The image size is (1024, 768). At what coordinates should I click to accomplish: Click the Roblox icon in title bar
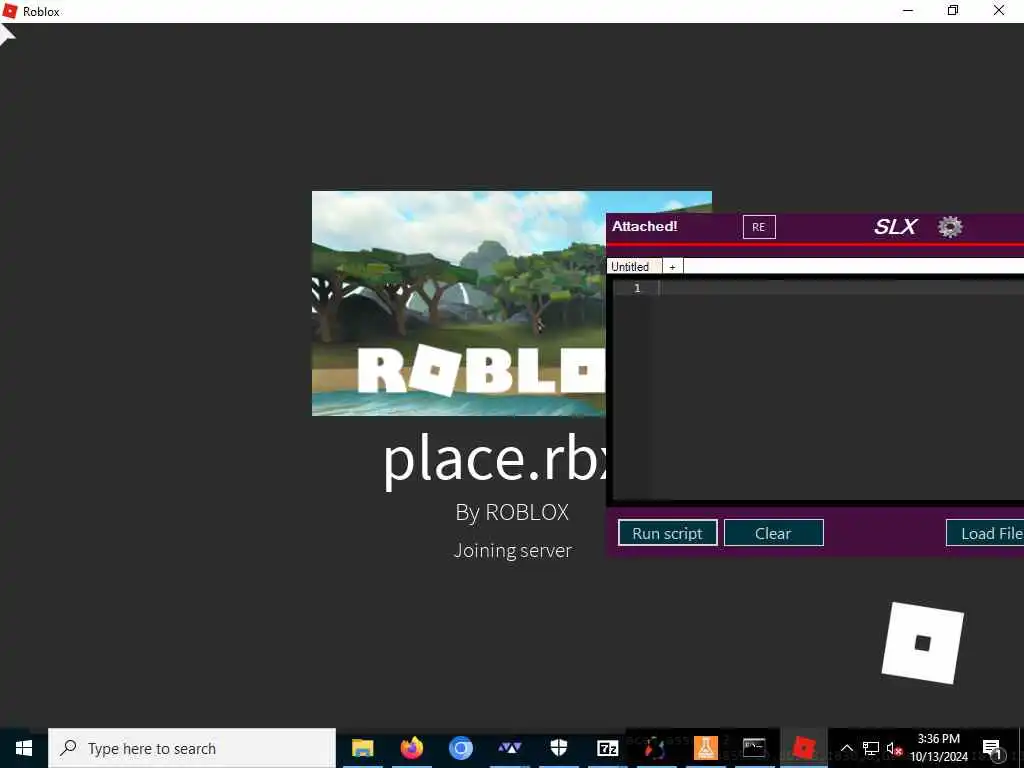(10, 11)
